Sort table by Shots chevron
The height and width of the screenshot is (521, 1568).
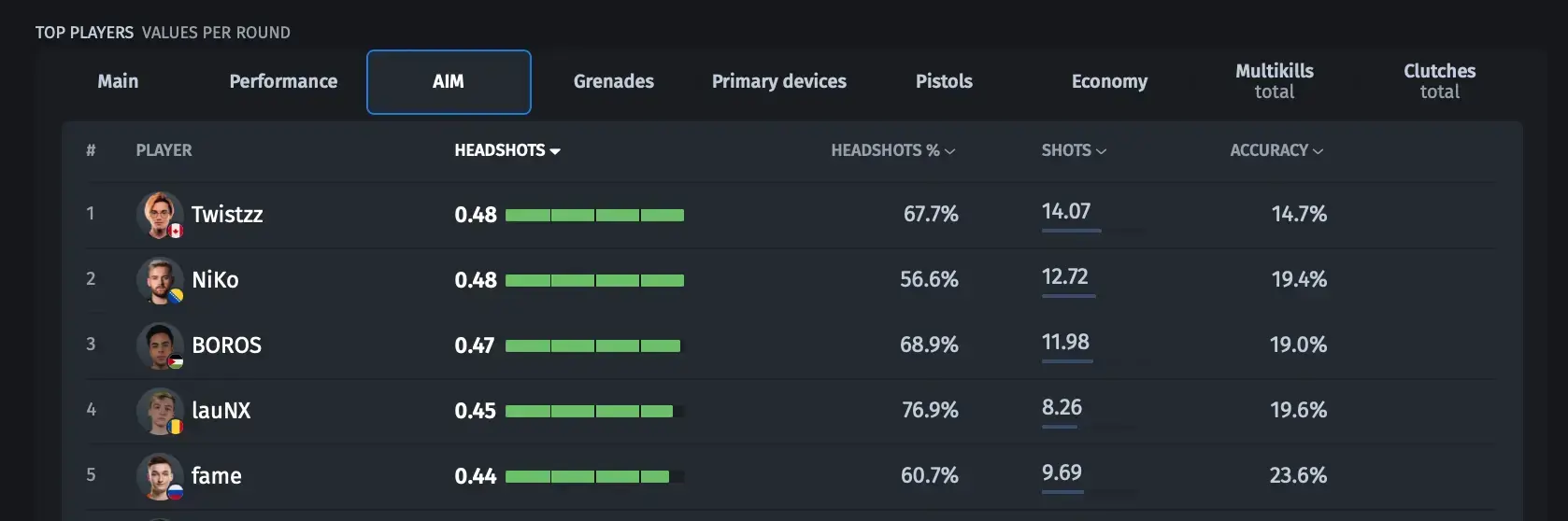pos(1102,151)
